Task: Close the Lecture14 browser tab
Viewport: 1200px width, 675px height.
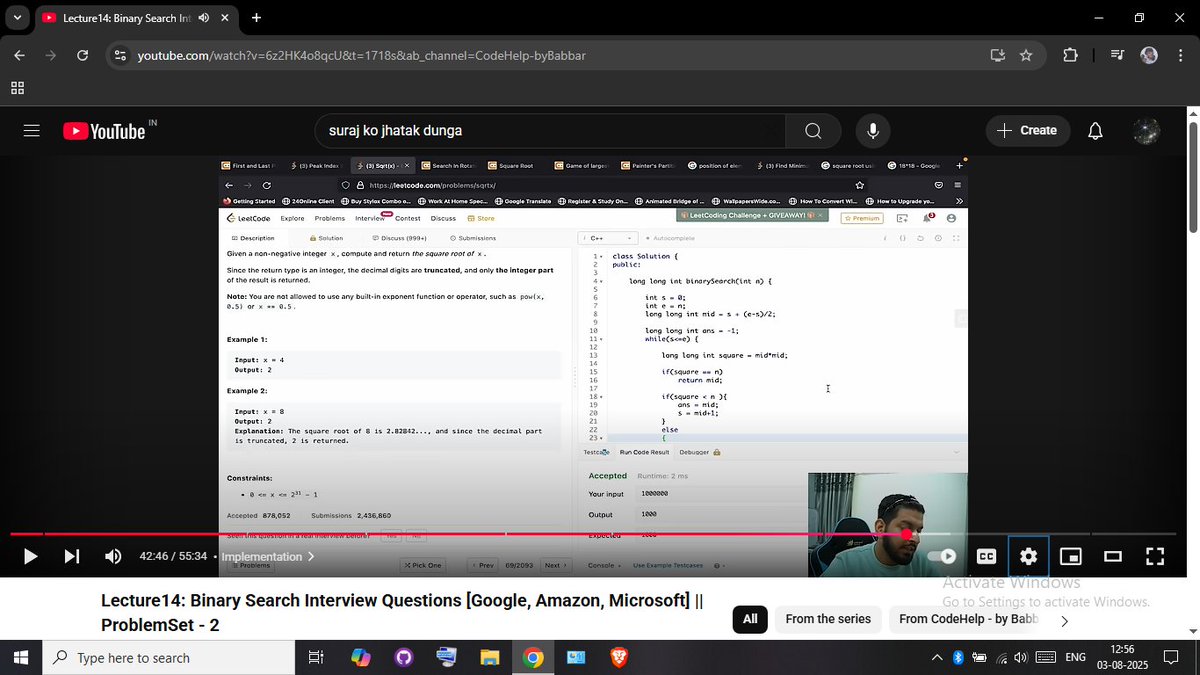Action: [x=226, y=18]
